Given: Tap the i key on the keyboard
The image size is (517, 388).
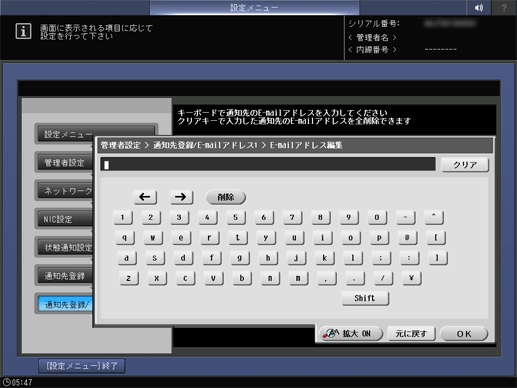Looking at the screenshot, I should pyautogui.click(x=322, y=238).
